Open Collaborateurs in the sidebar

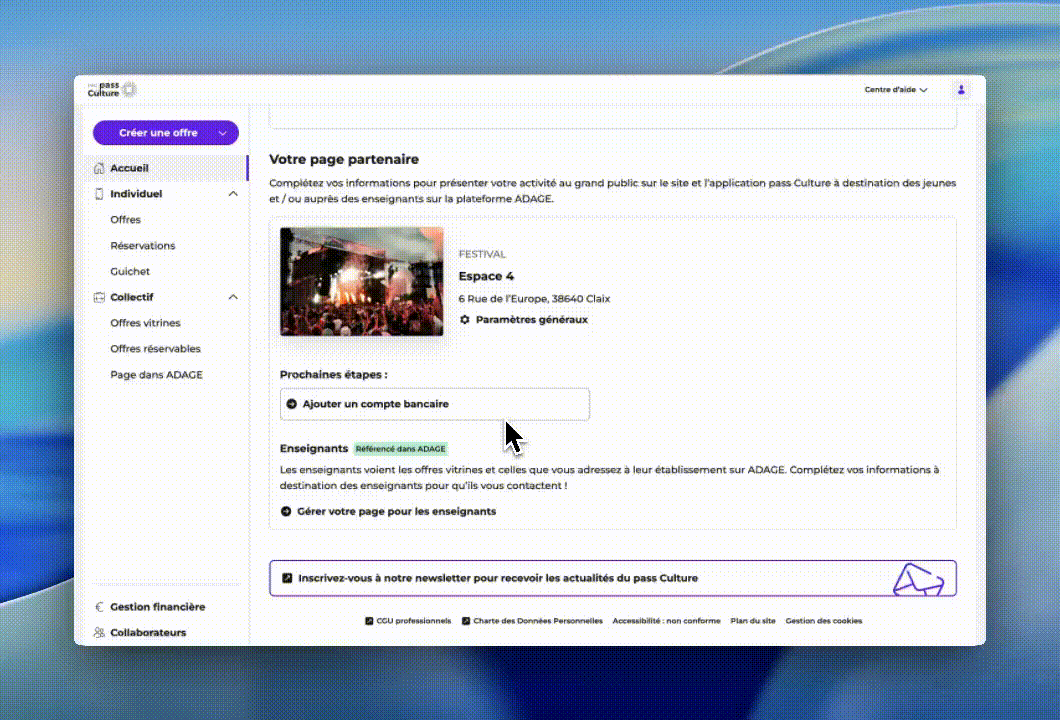(x=148, y=633)
